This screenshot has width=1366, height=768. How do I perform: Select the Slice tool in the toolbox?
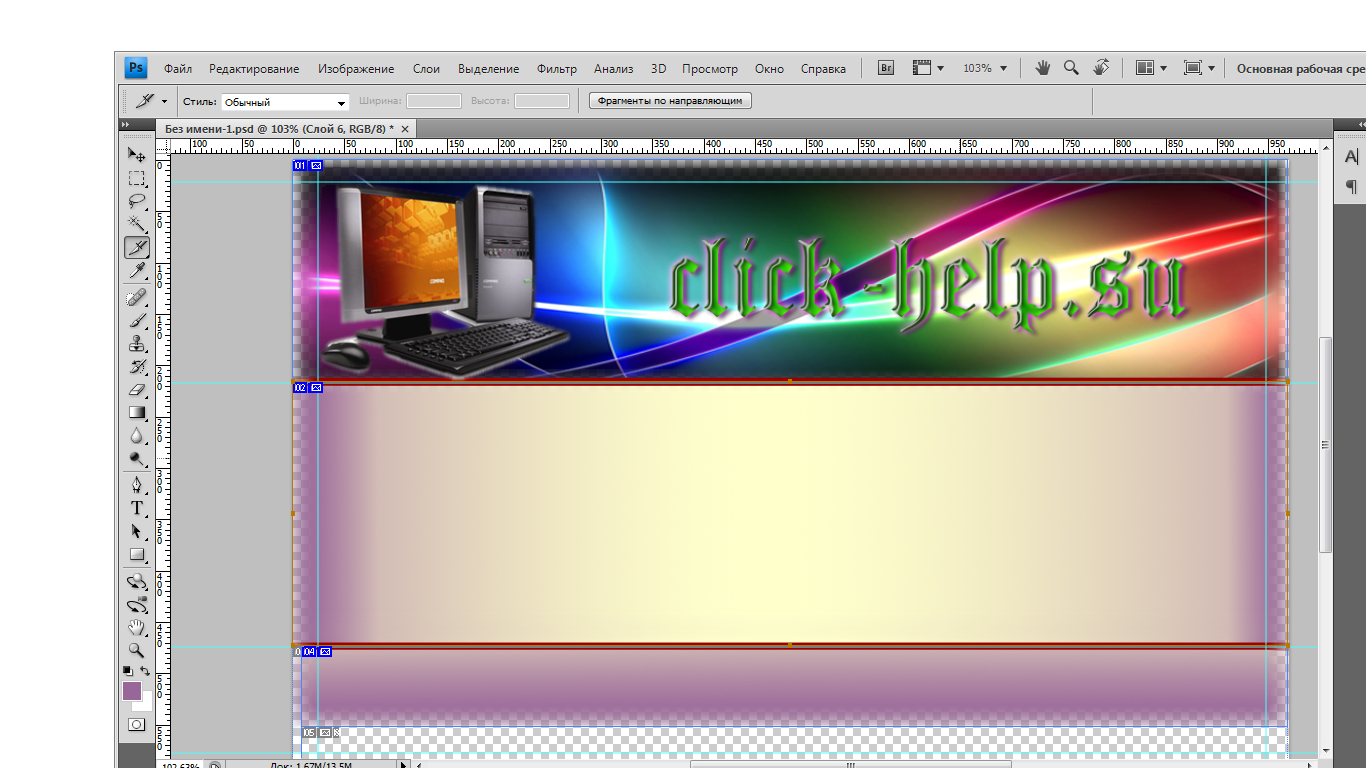[136, 247]
